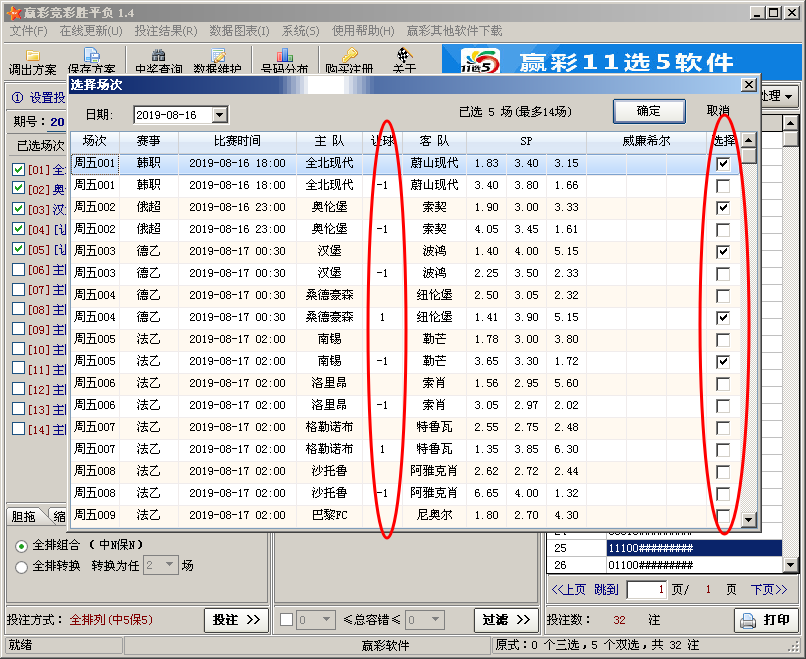806x659 pixels.
Task: Expand the 转换为任 number dropdown
Action: [x=169, y=565]
